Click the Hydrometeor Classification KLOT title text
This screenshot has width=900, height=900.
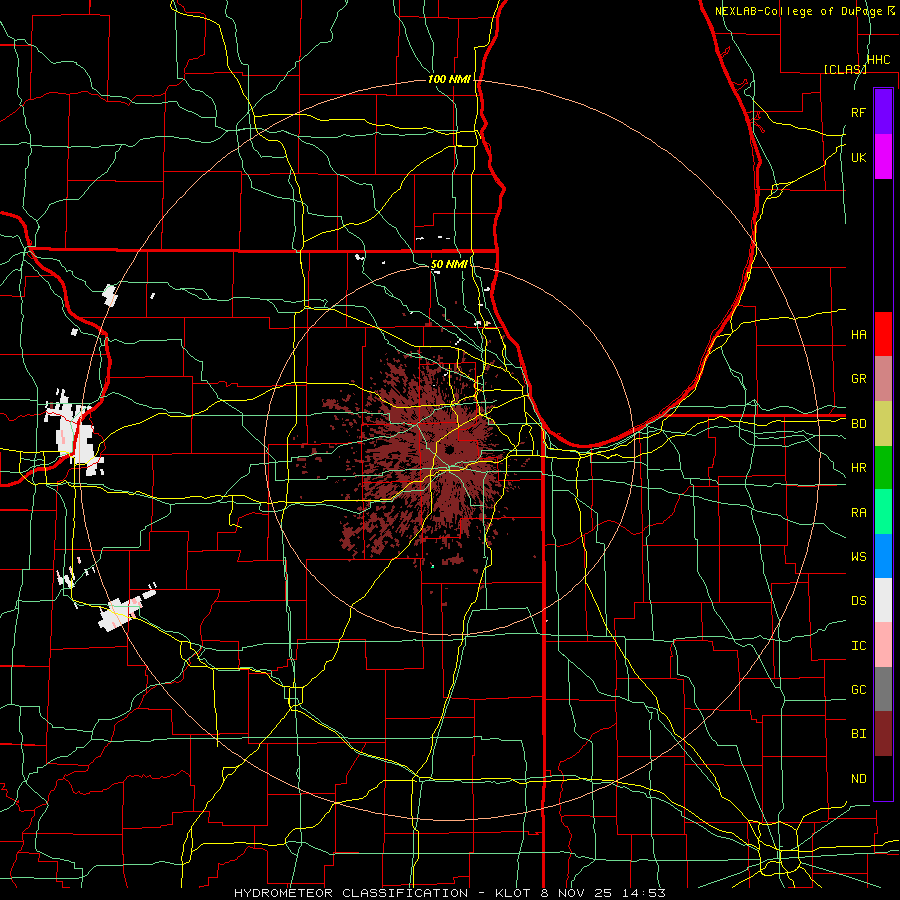pos(450,893)
